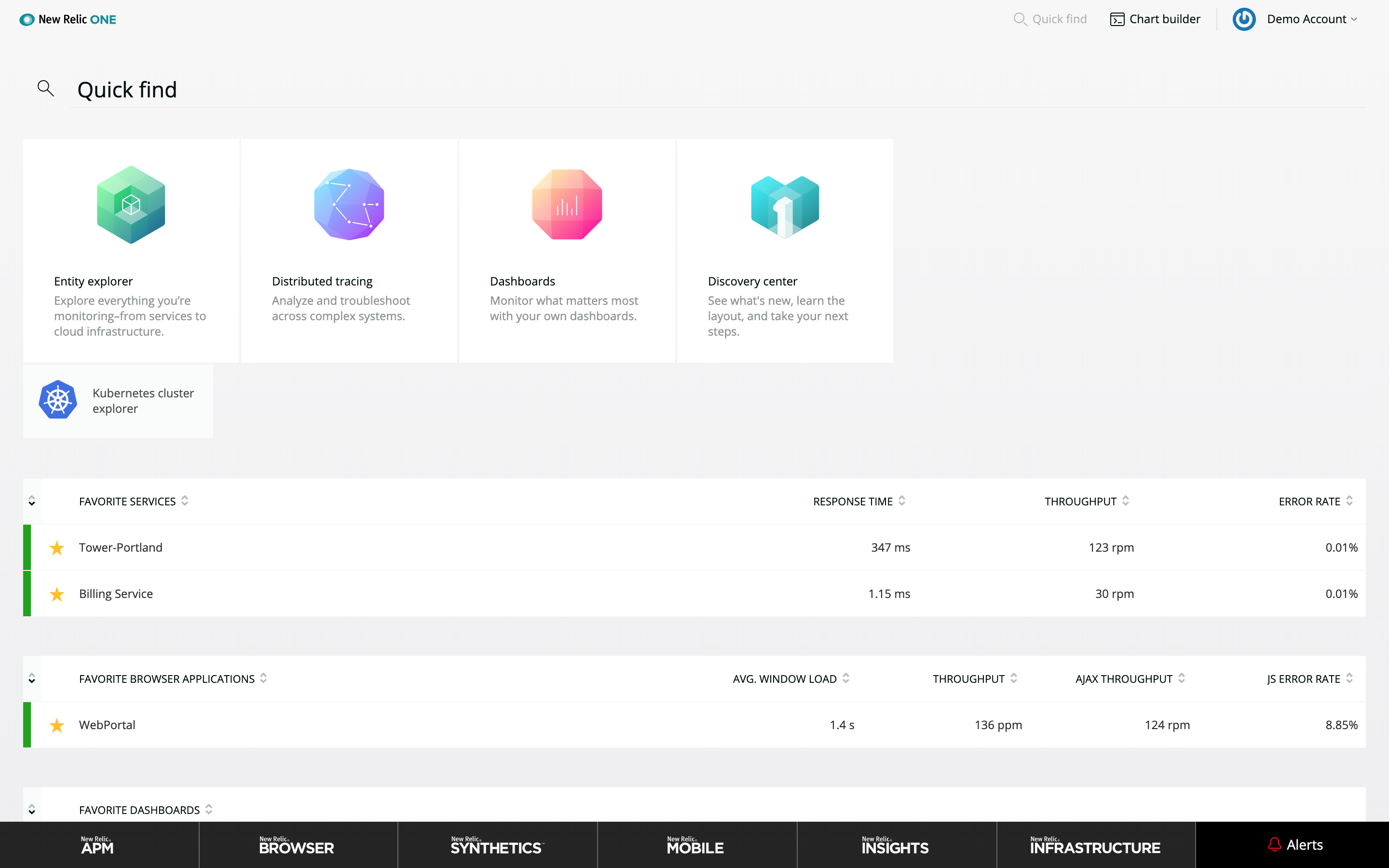This screenshot has width=1389, height=868.
Task: Click the Quick find magnifier in top bar
Action: [1020, 19]
